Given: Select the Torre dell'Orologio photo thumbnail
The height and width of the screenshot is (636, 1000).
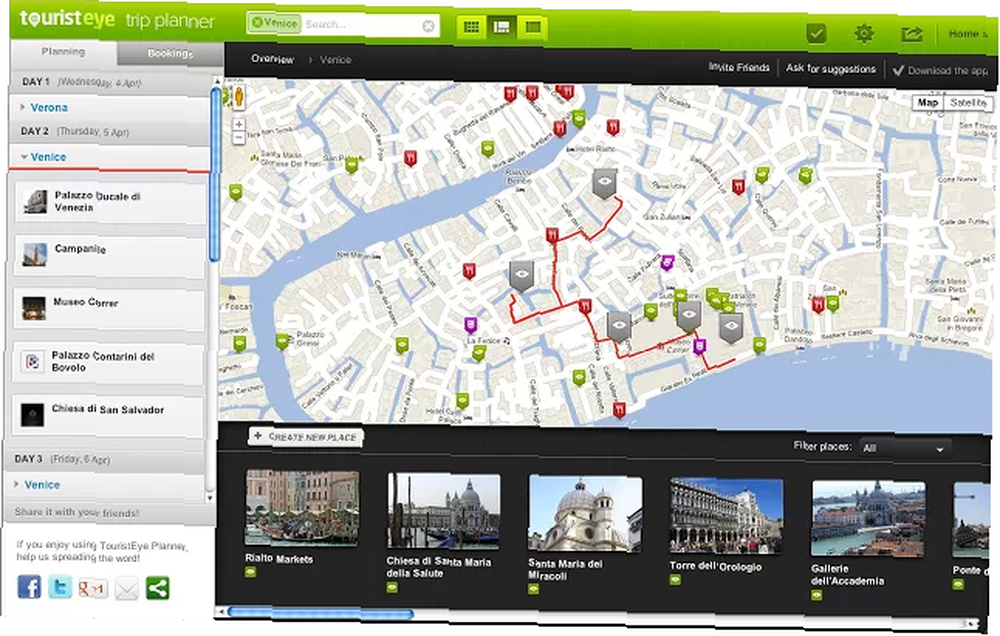Looking at the screenshot, I should point(726,516).
